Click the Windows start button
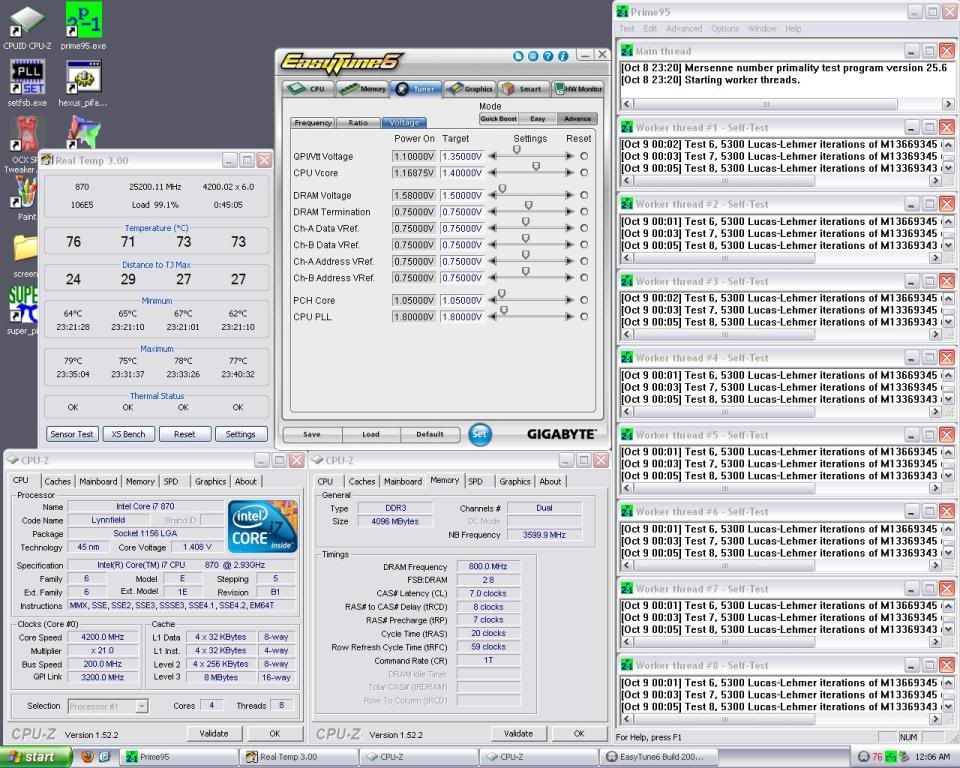 36,757
